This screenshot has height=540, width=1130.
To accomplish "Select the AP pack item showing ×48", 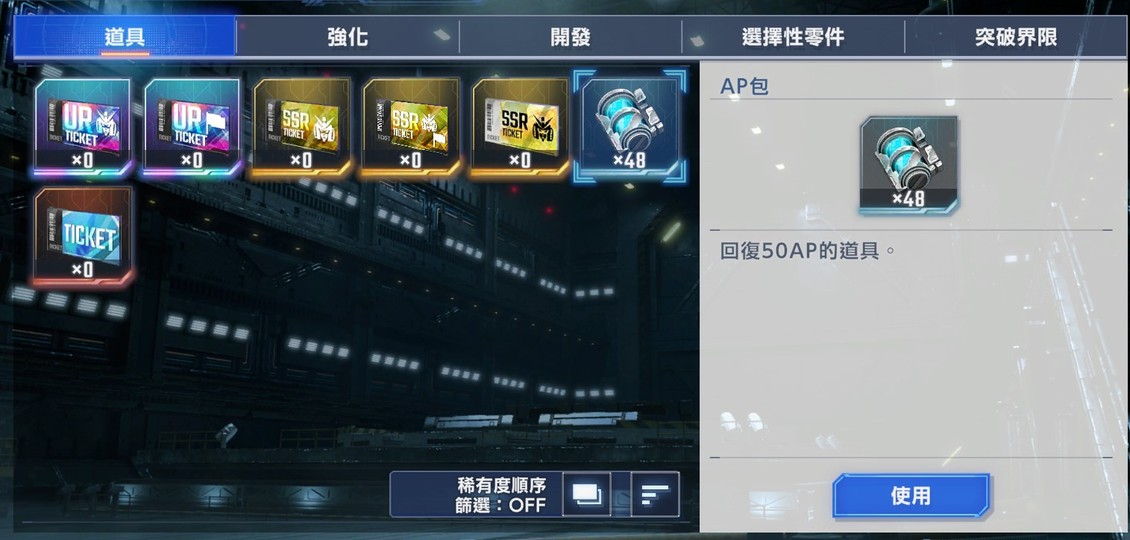I will pos(630,127).
